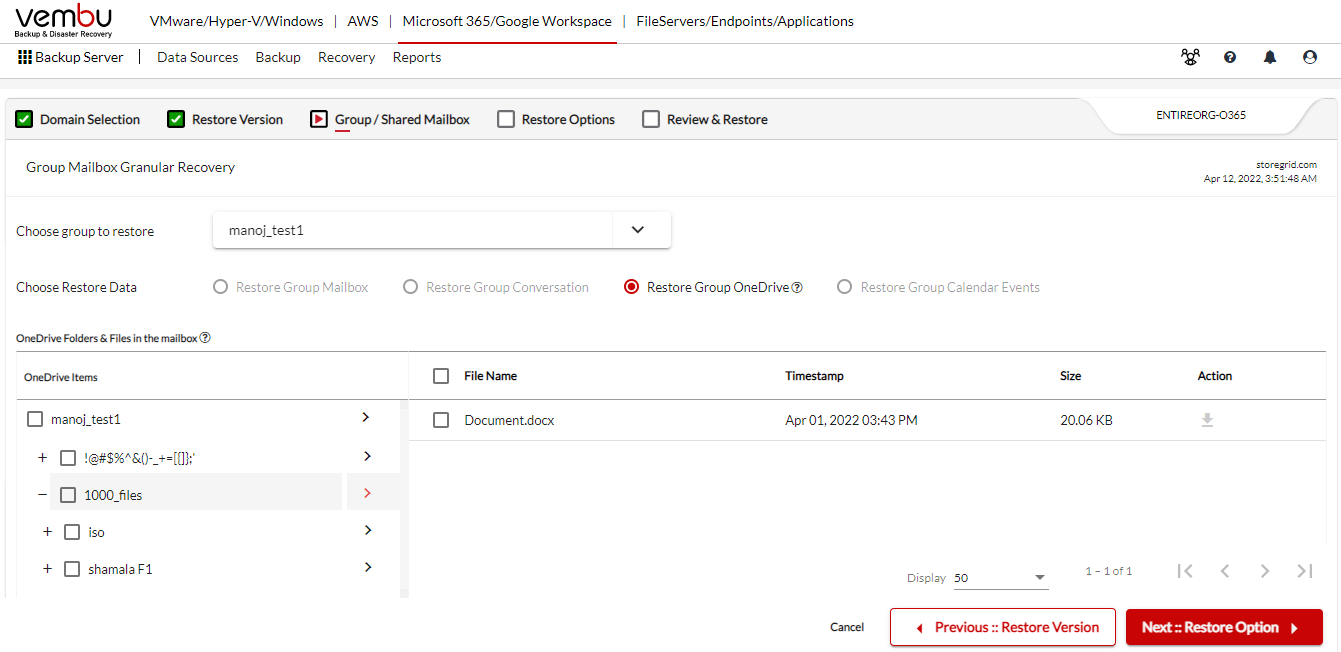1341x652 pixels.
Task: Click the arrow next to iso folder
Action: (368, 530)
